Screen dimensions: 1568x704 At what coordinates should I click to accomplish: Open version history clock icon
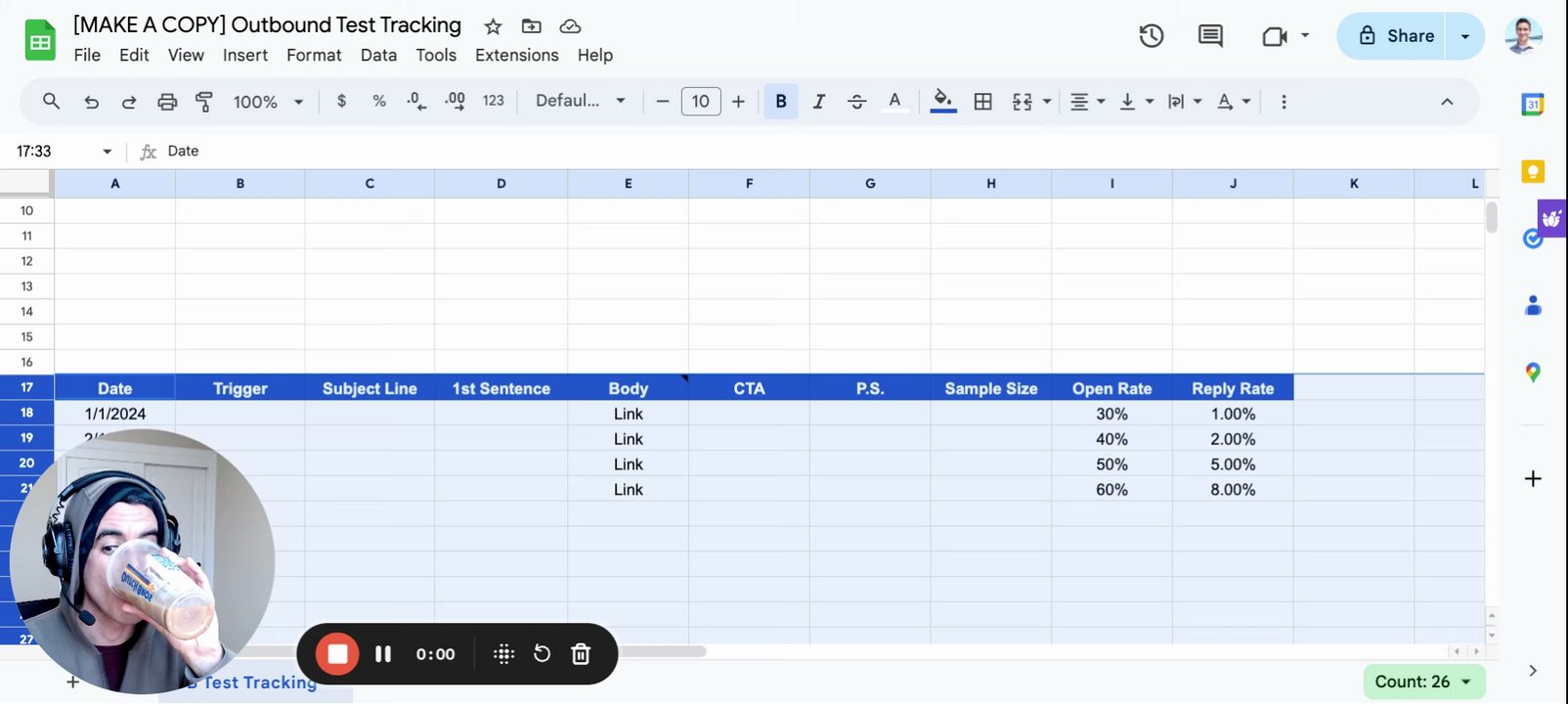click(1152, 36)
